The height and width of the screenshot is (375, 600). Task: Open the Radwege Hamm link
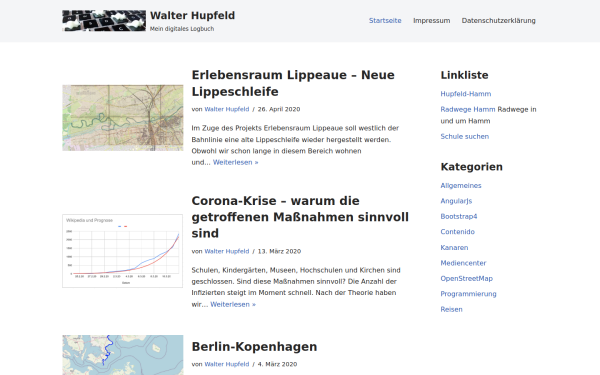click(x=468, y=109)
